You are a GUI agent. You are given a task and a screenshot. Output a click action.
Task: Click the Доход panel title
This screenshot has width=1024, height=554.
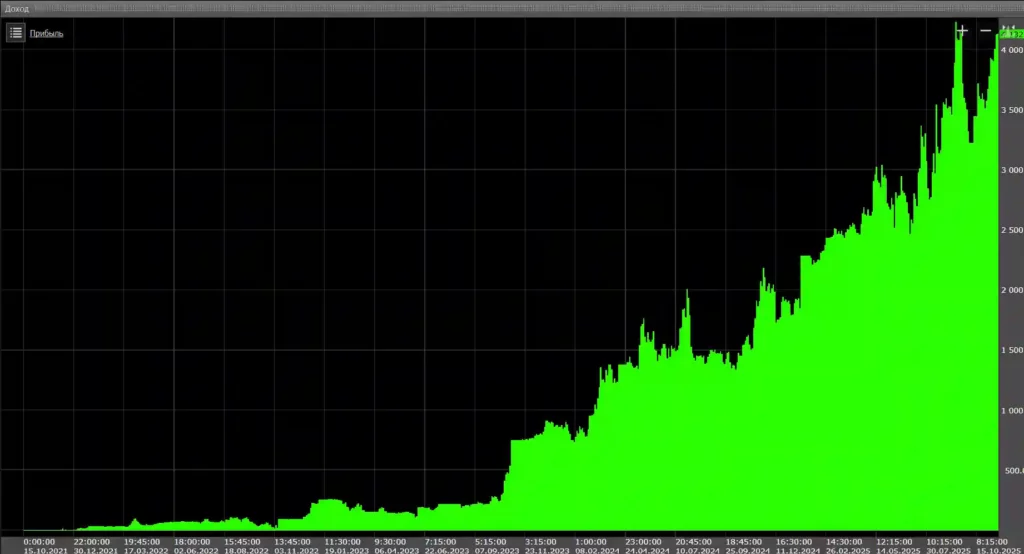pyautogui.click(x=16, y=8)
